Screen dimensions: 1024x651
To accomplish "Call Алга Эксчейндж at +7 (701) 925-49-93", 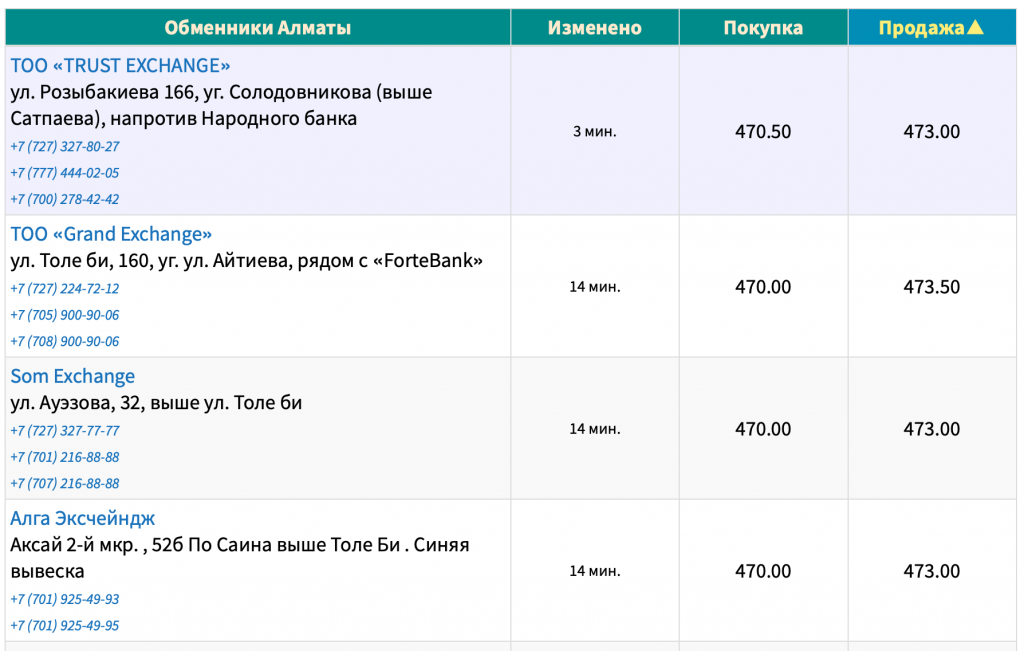I will point(65,599).
